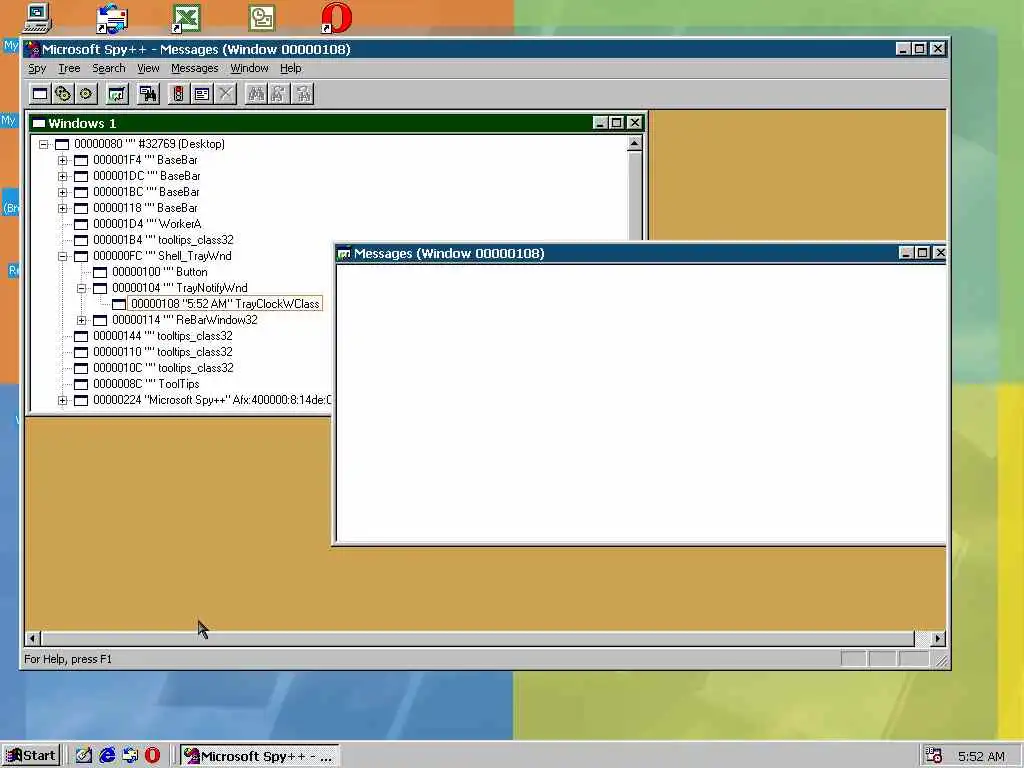Screen dimensions: 1024x768
Task: Click left arrow of Spy++ horizontal scrollbar
Action: pyautogui.click(x=33, y=638)
